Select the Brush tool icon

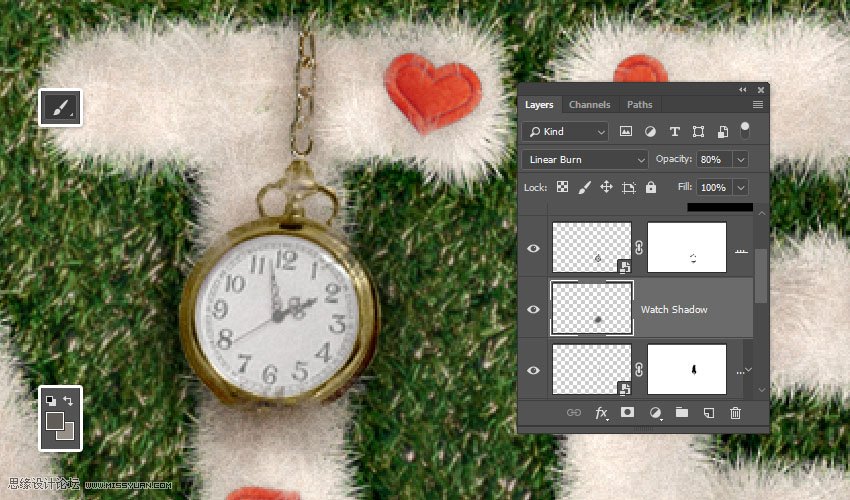tap(60, 107)
